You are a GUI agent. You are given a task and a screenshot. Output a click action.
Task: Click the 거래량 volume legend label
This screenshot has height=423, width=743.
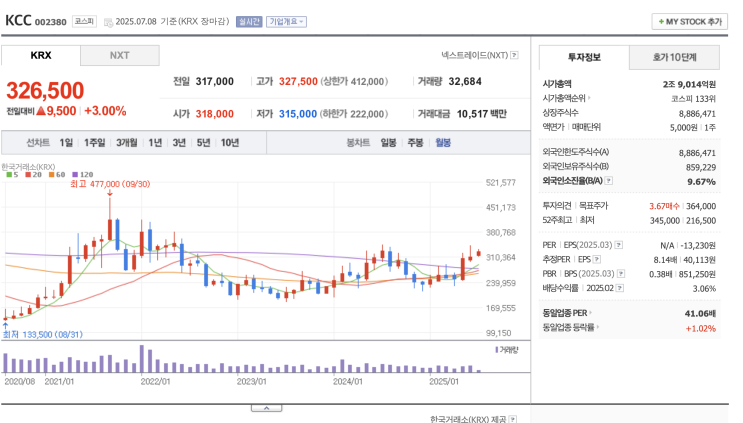point(507,350)
